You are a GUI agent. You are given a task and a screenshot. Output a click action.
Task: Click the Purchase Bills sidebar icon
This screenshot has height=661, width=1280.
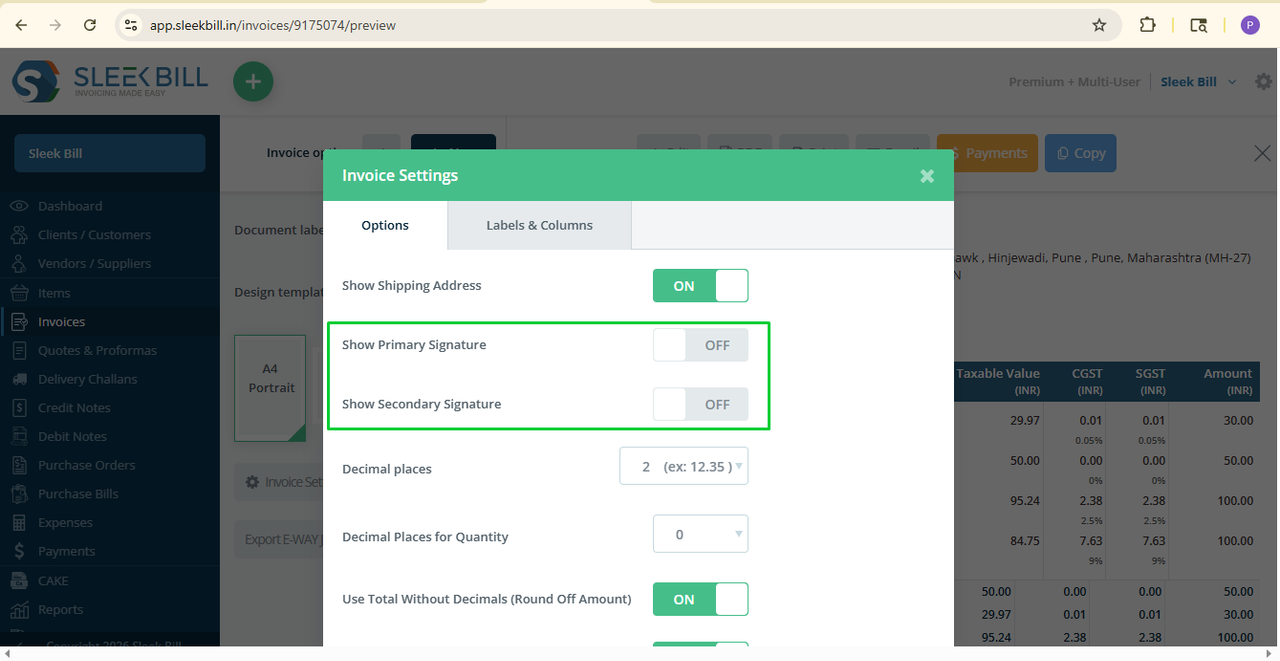coord(19,494)
